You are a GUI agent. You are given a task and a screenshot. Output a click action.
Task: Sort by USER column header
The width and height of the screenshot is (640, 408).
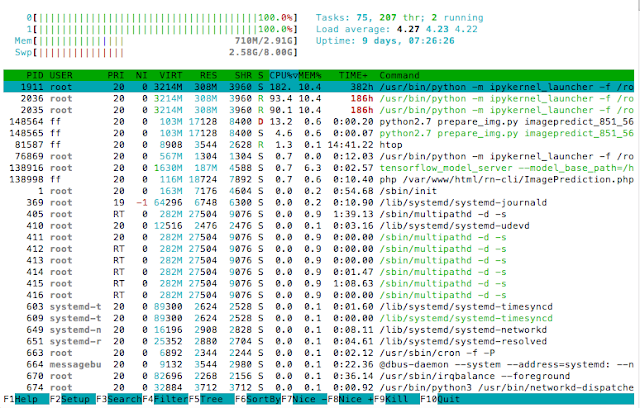click(61, 75)
